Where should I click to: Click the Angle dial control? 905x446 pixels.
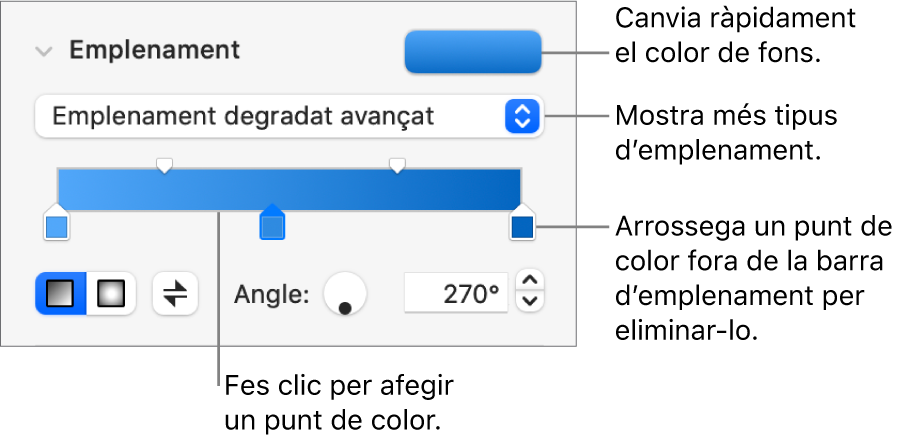(345, 294)
